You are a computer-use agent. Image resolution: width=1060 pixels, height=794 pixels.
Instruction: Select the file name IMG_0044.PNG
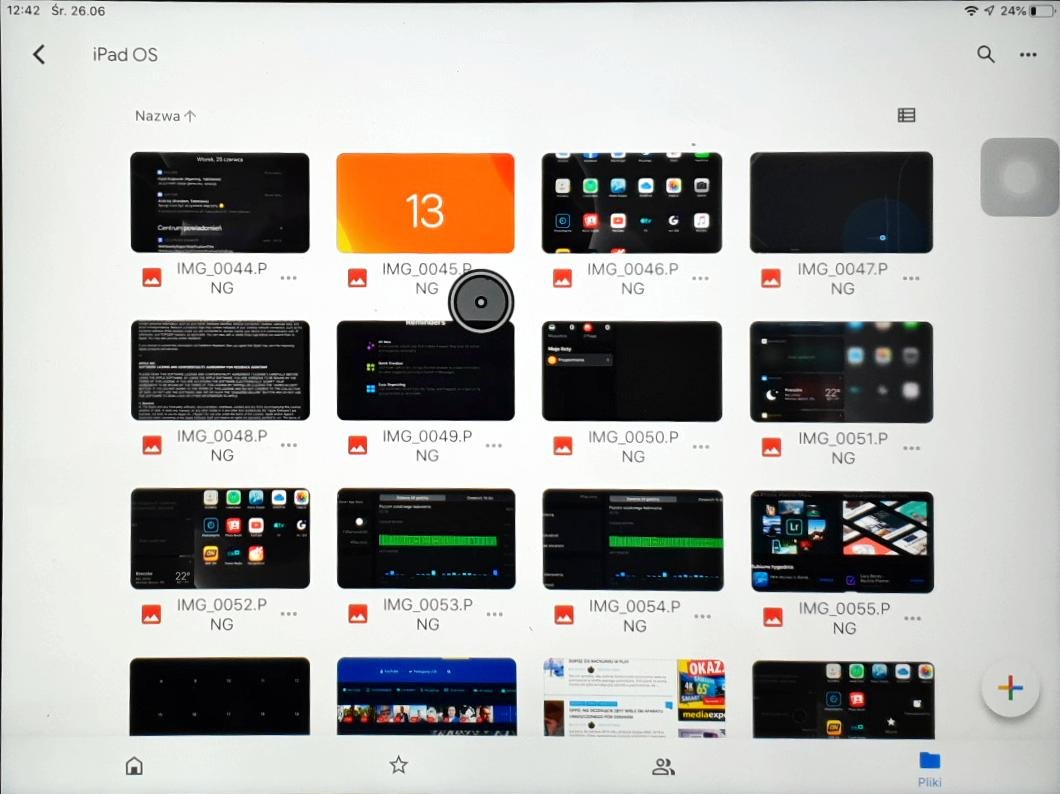222,278
